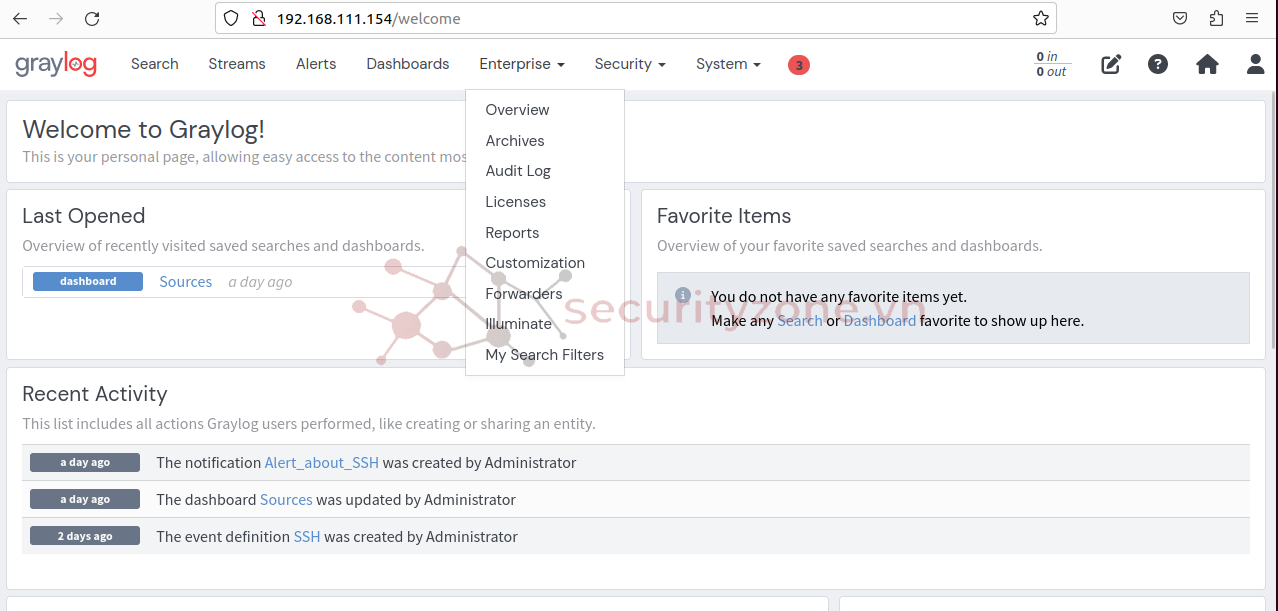Bookmark page with the star icon

pos(1040,19)
